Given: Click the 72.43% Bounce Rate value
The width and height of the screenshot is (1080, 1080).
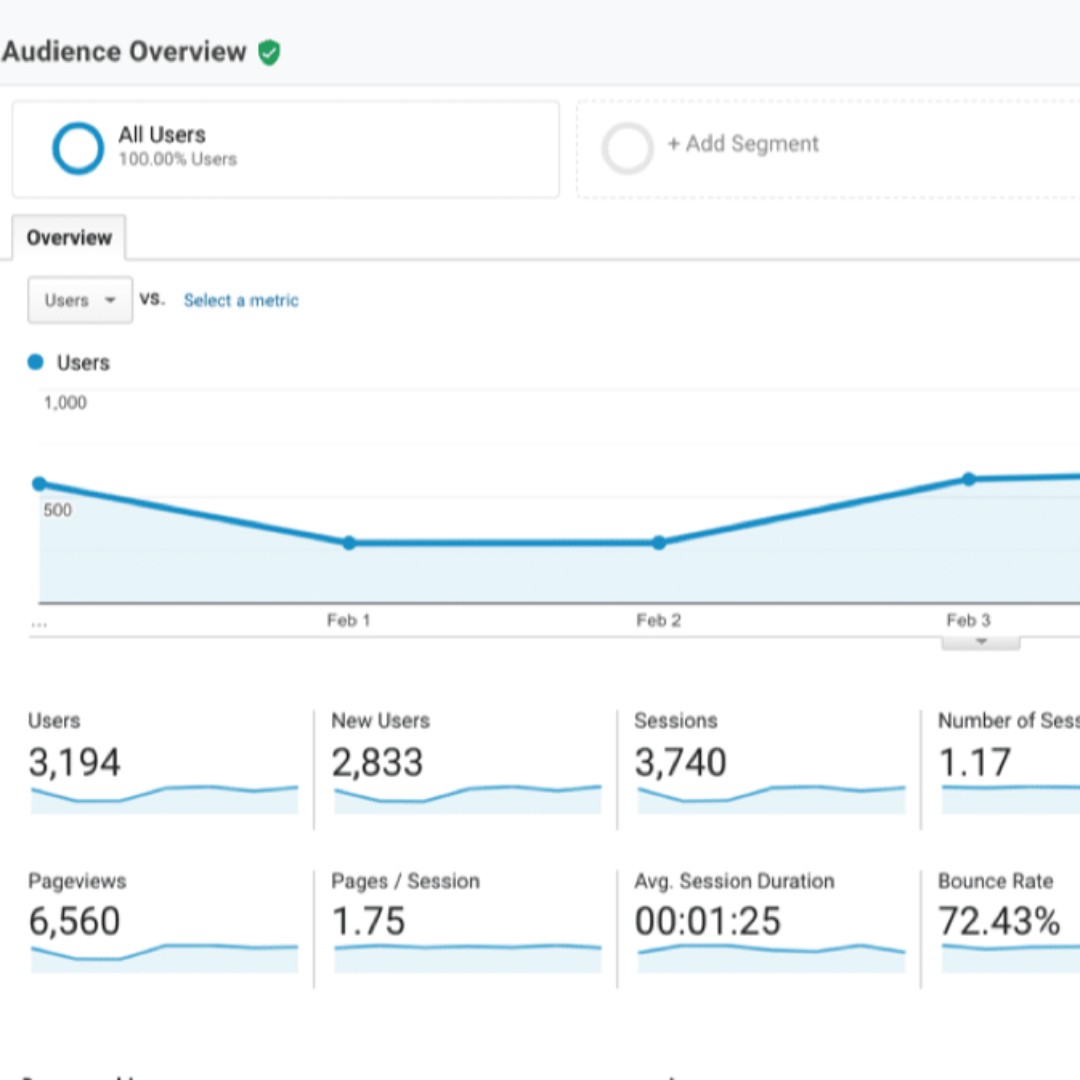Looking at the screenshot, I should point(999,922).
